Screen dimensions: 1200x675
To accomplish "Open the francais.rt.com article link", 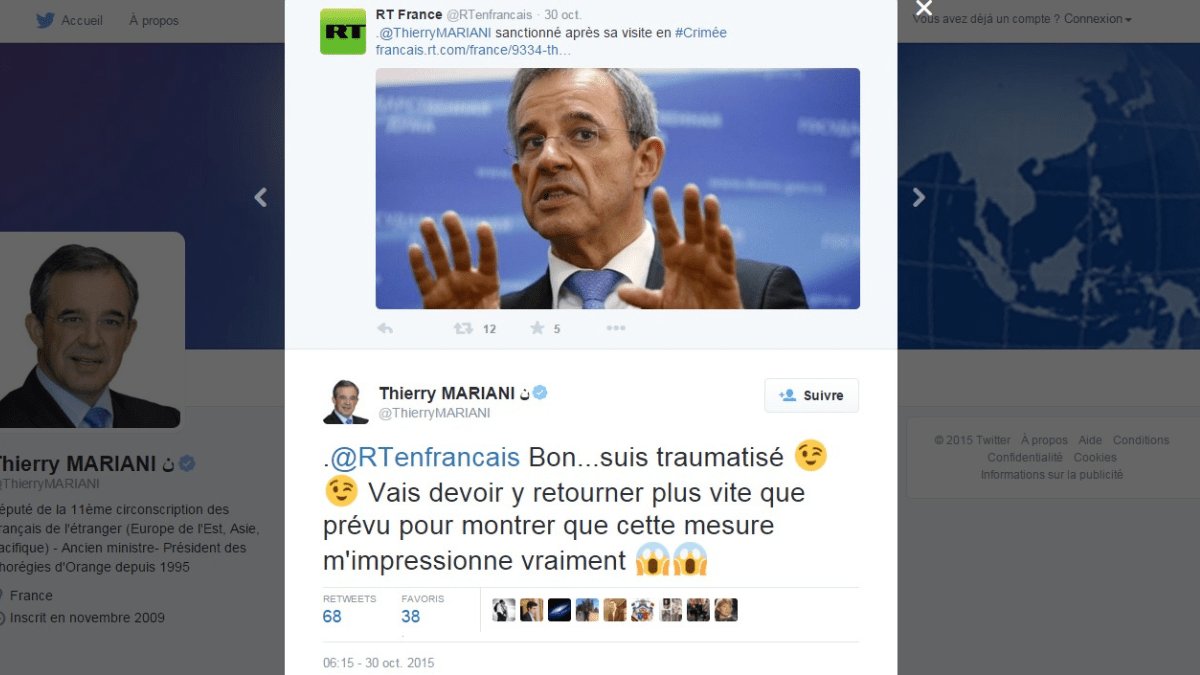I will [473, 50].
